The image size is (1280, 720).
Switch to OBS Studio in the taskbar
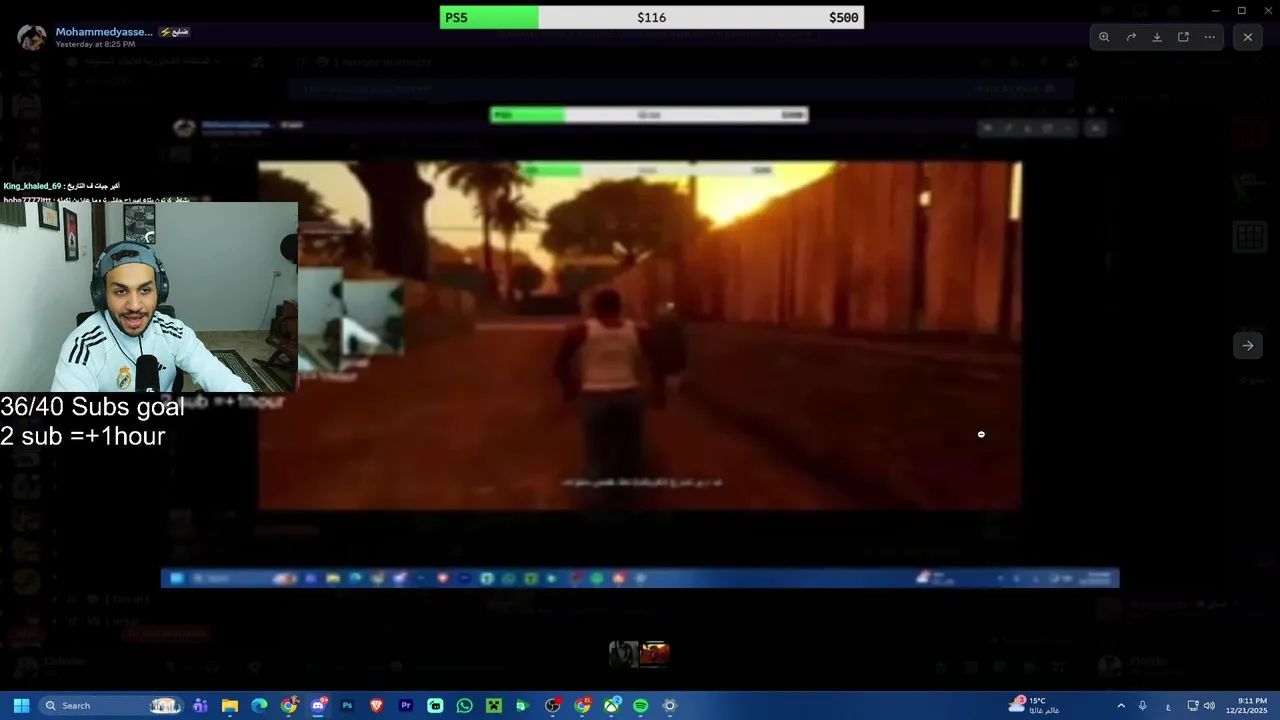(x=553, y=706)
